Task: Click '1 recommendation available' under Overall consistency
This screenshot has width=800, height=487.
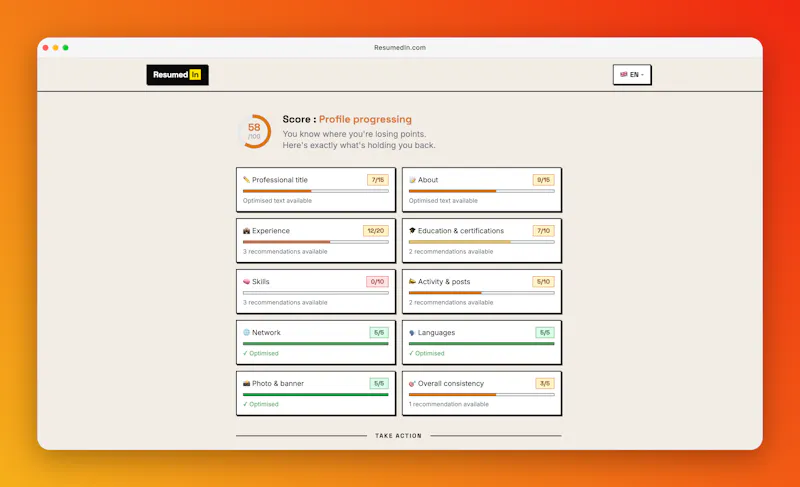Action: tap(448, 404)
